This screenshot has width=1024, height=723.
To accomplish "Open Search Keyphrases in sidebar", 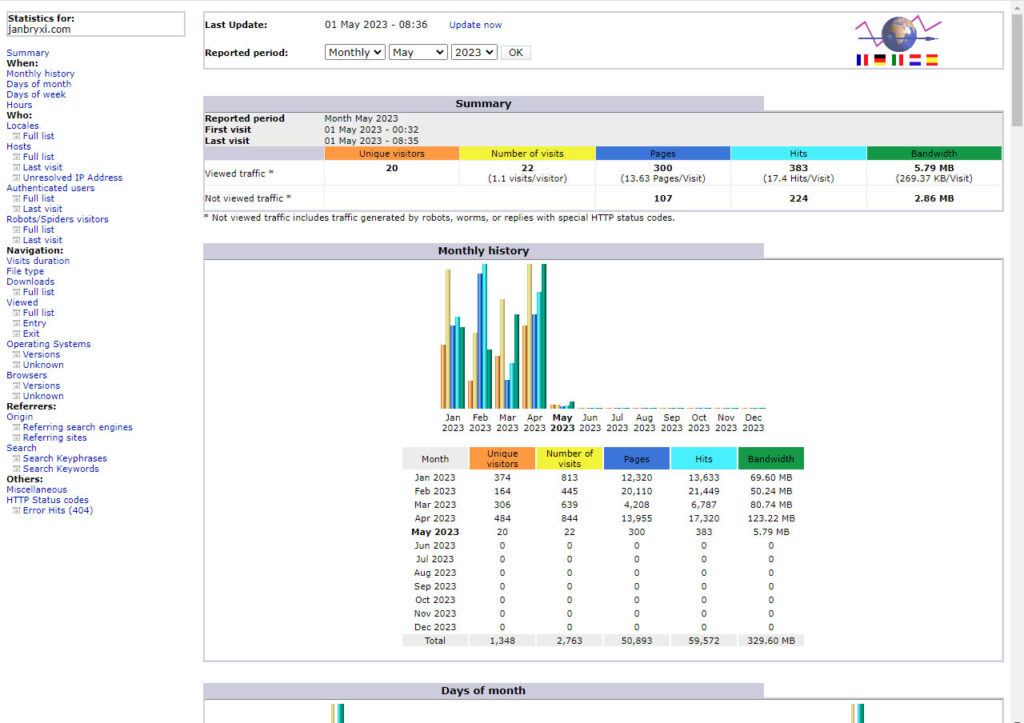I will pos(65,459).
